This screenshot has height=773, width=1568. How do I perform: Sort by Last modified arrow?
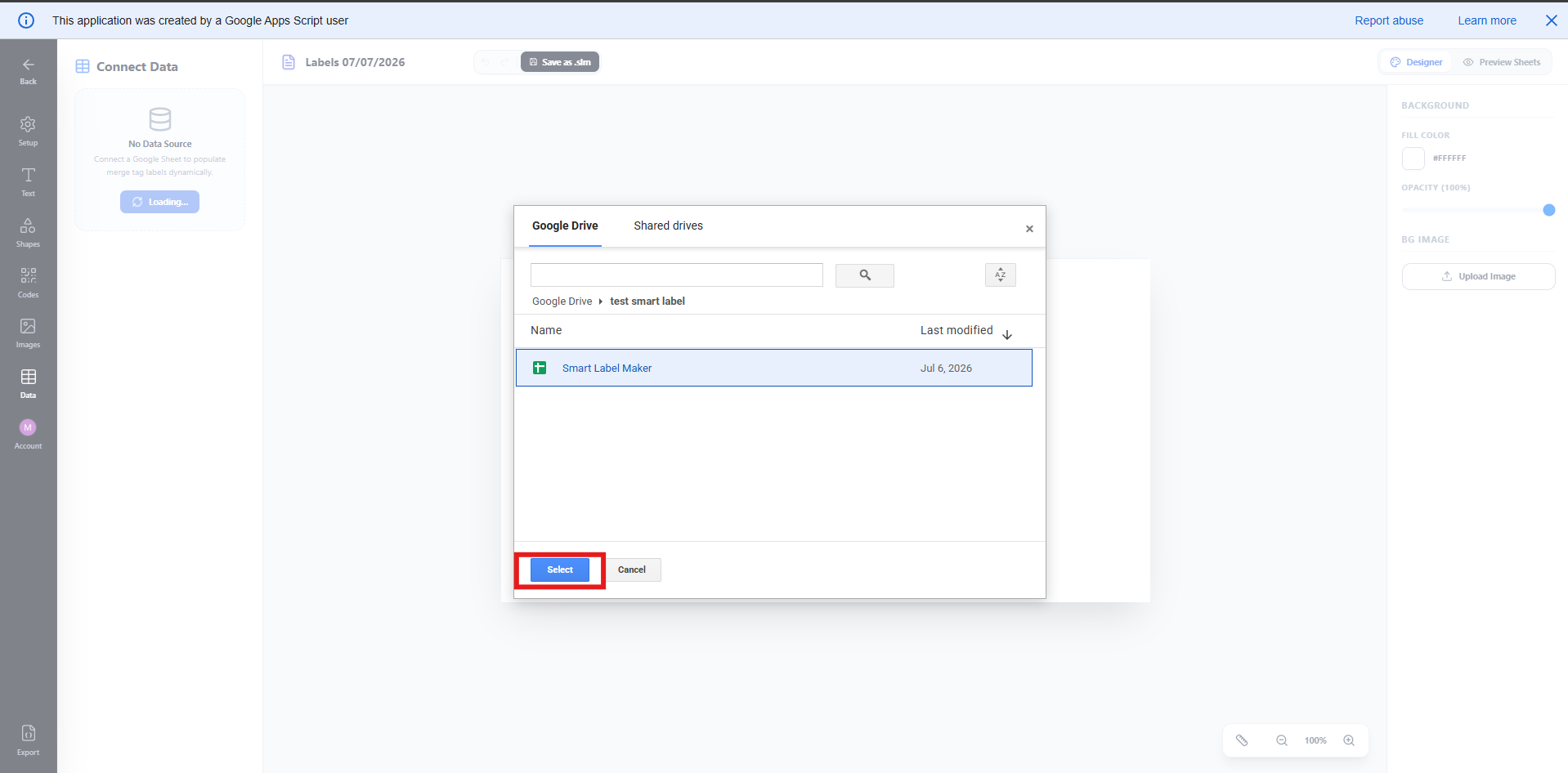point(1007,334)
